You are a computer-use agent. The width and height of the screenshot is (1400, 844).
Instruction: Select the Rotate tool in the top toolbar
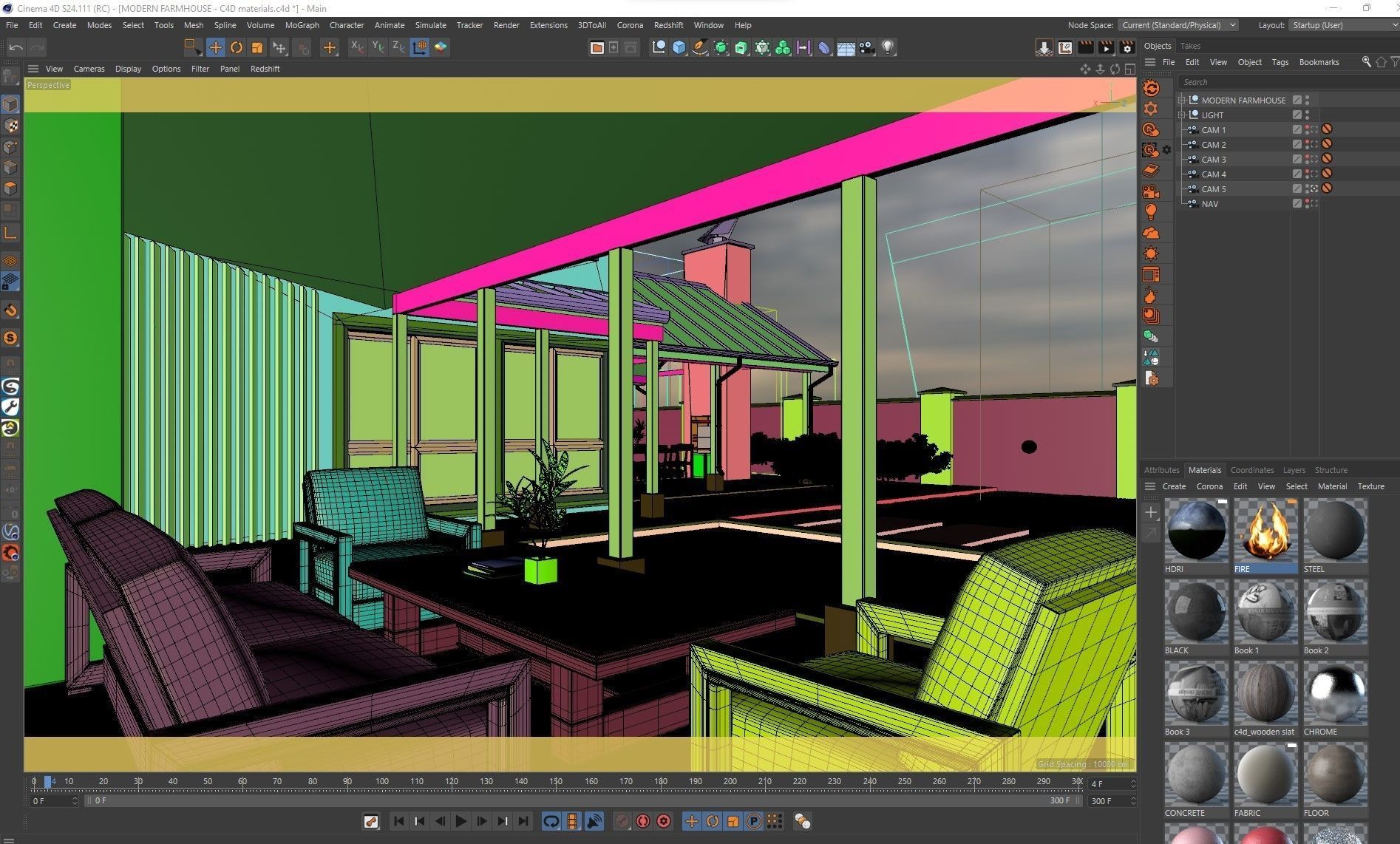(237, 47)
